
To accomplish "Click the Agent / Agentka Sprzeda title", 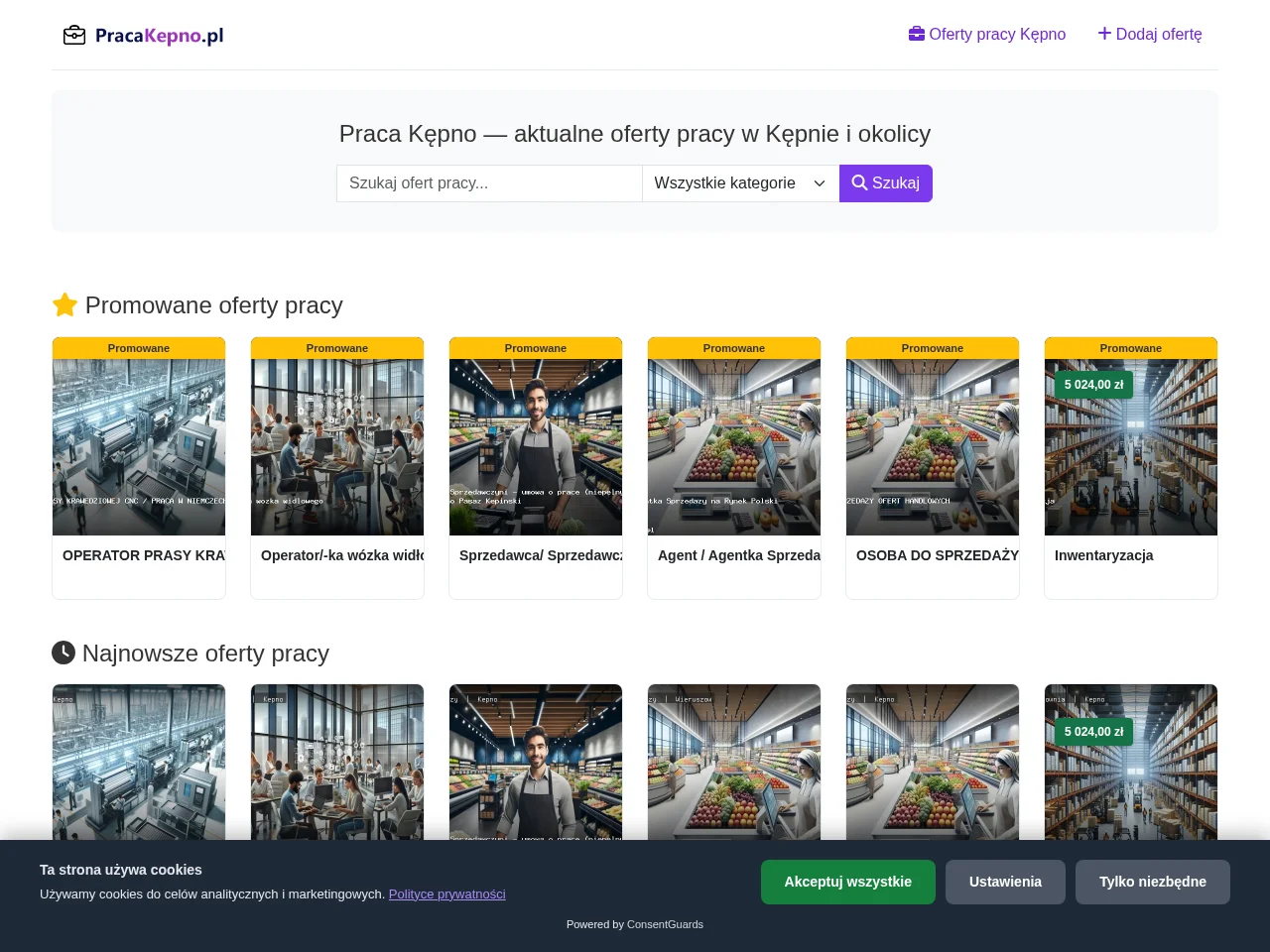I will coord(739,555).
